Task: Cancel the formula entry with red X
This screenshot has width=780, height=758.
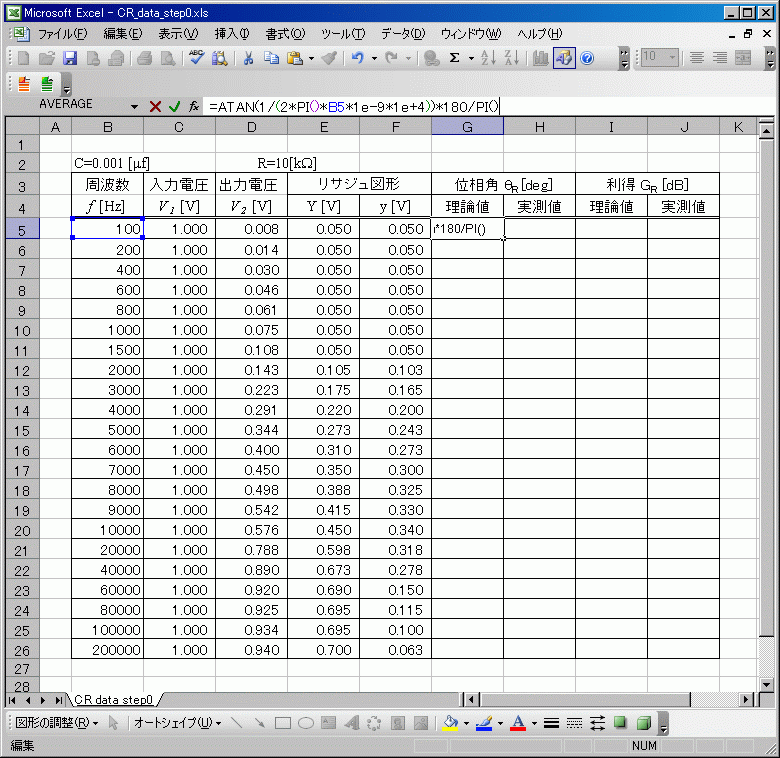Action: tap(155, 106)
